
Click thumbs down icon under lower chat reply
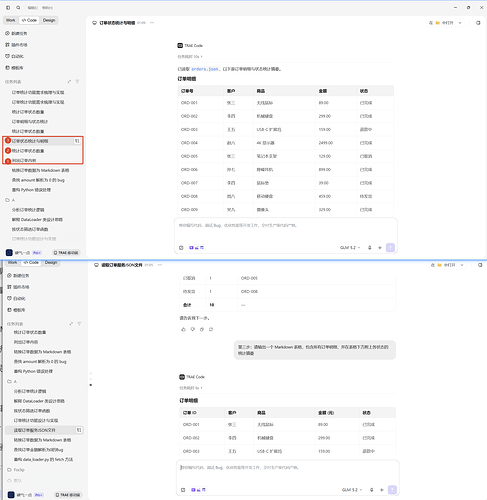193,329
